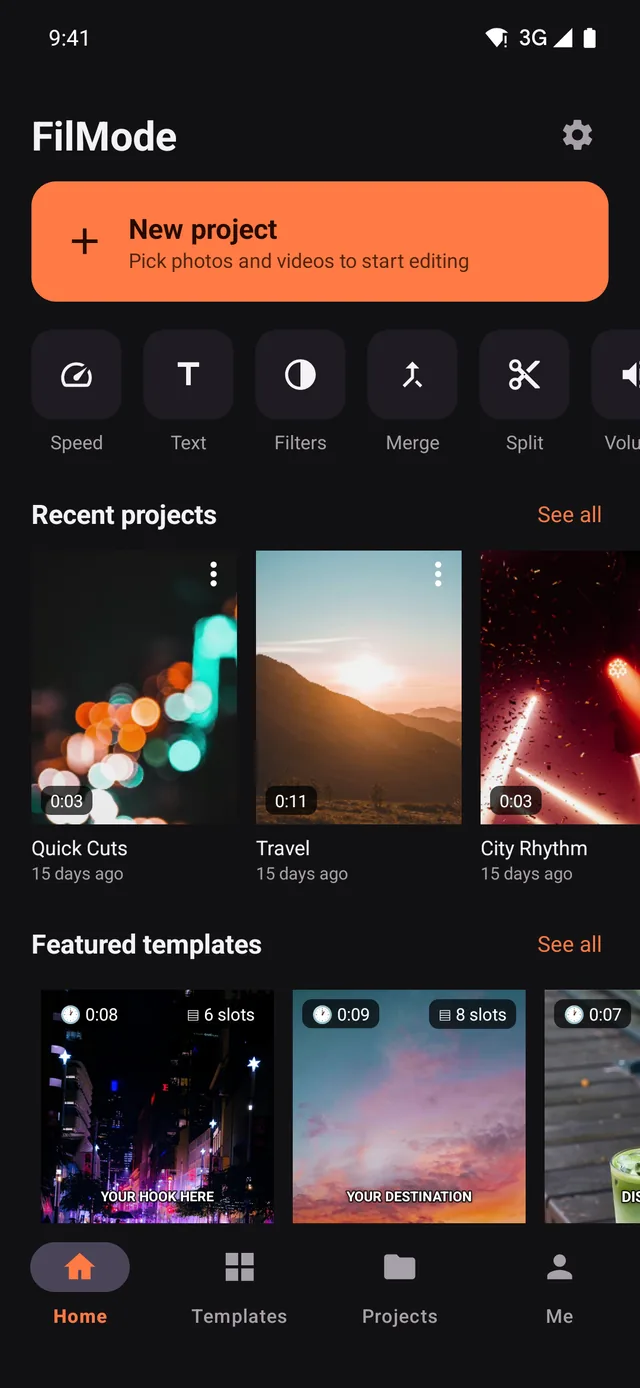See all recent projects
This screenshot has width=640, height=1388.
(569, 515)
